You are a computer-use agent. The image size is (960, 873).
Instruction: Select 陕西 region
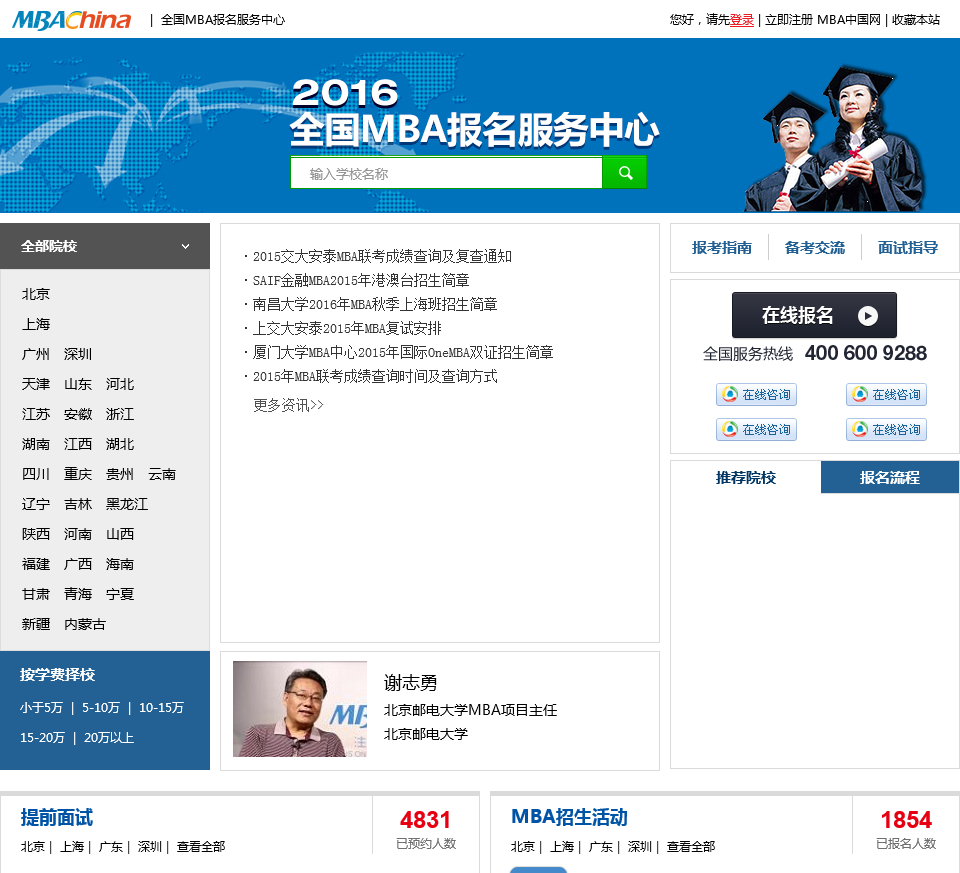(36, 534)
